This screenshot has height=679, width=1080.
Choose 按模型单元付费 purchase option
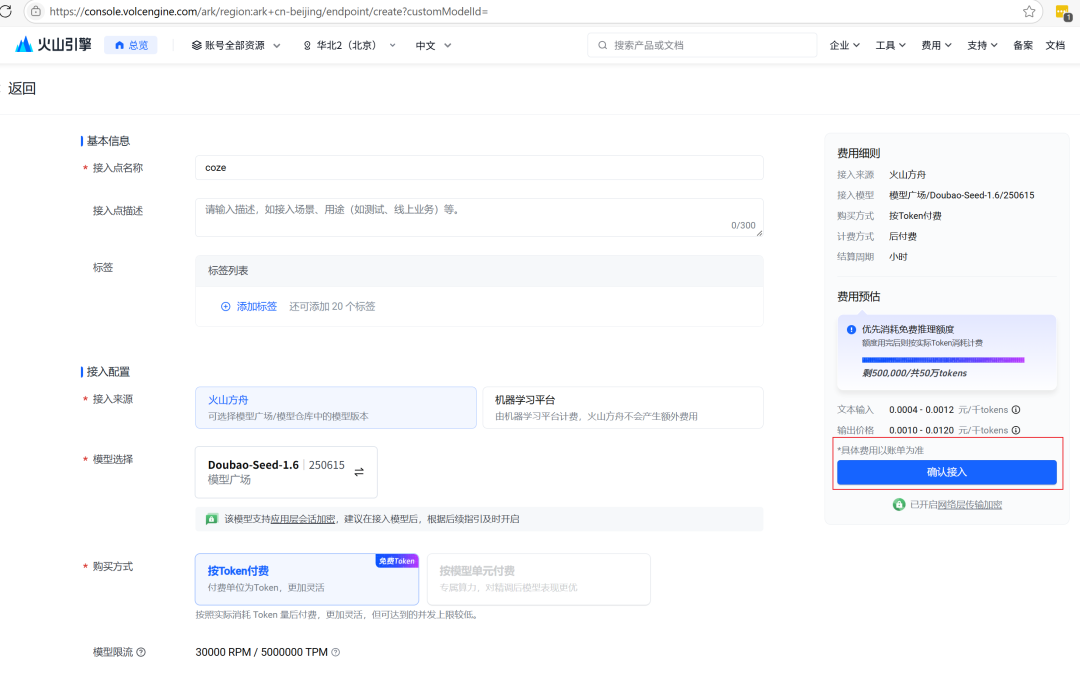539,579
